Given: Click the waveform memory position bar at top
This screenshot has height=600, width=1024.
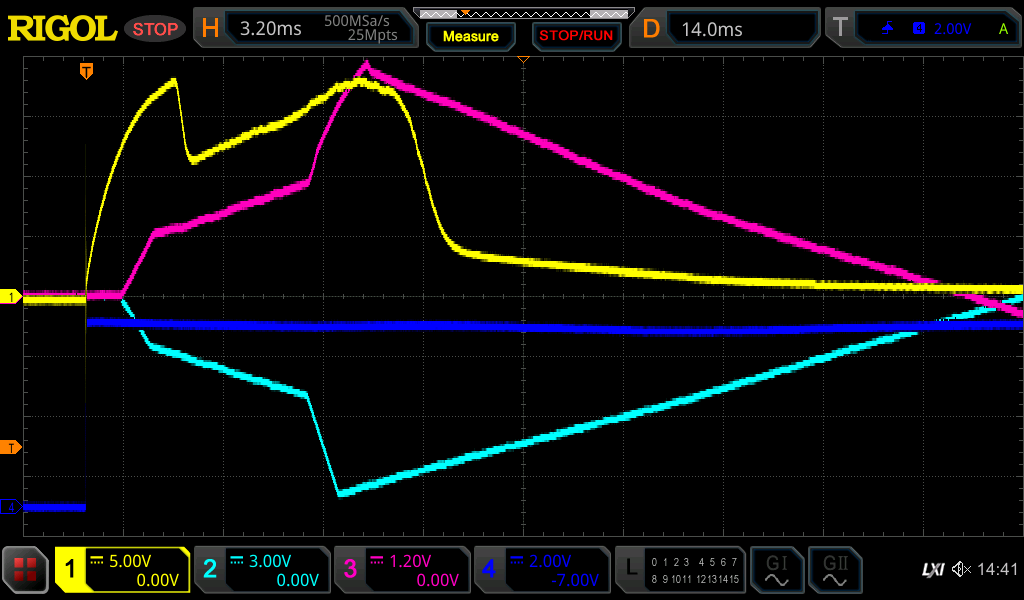Looking at the screenshot, I should click(522, 13).
